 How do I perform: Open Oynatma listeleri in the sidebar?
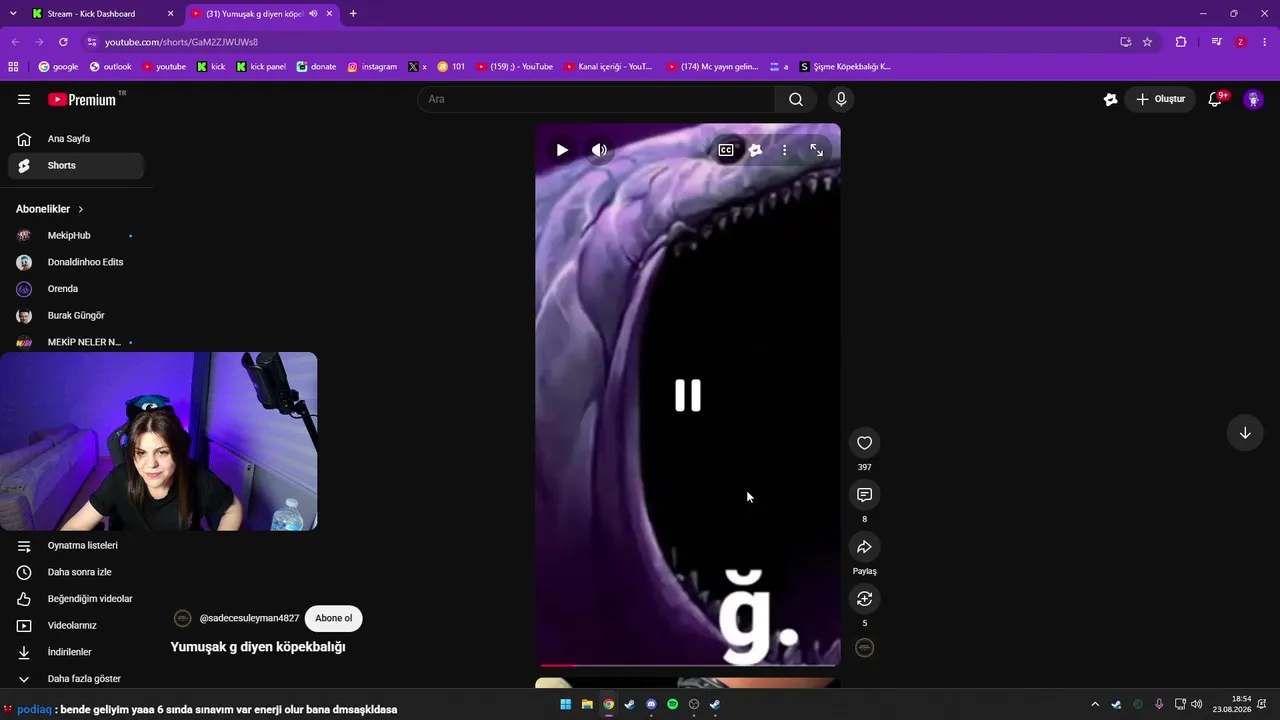click(x=76, y=546)
